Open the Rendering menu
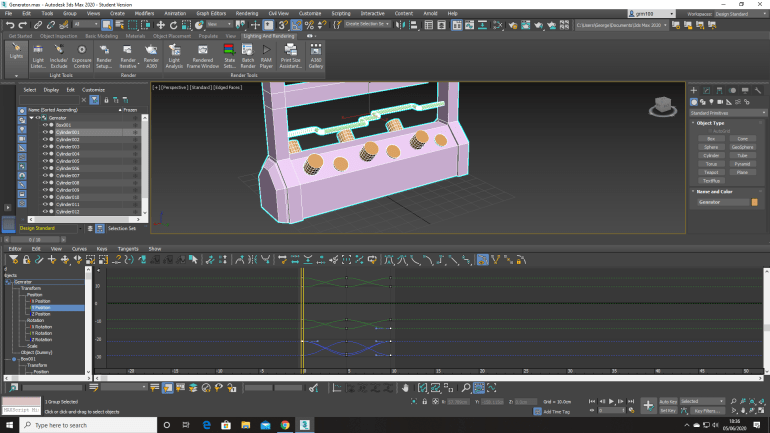Image resolution: width=770 pixels, height=433 pixels. (x=247, y=13)
